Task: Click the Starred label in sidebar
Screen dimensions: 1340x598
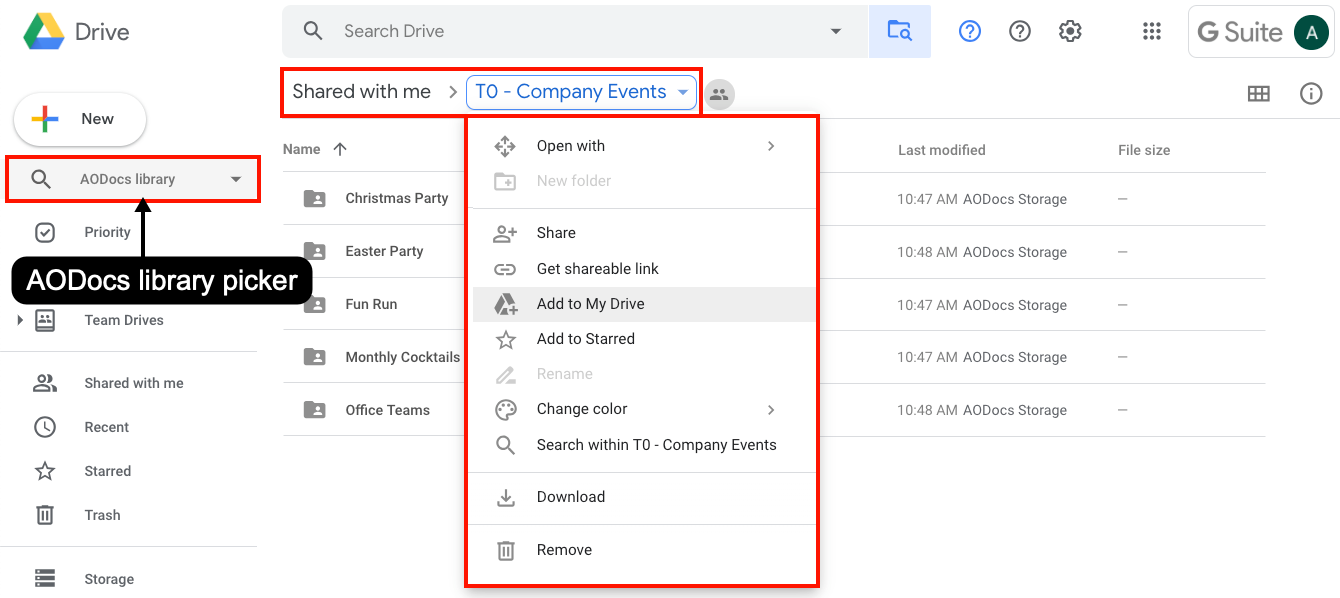Action: (x=108, y=471)
